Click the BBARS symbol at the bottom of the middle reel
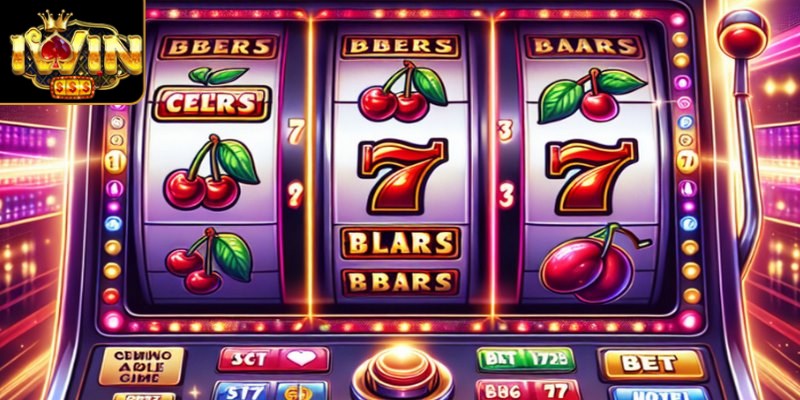800x400 pixels. click(401, 283)
